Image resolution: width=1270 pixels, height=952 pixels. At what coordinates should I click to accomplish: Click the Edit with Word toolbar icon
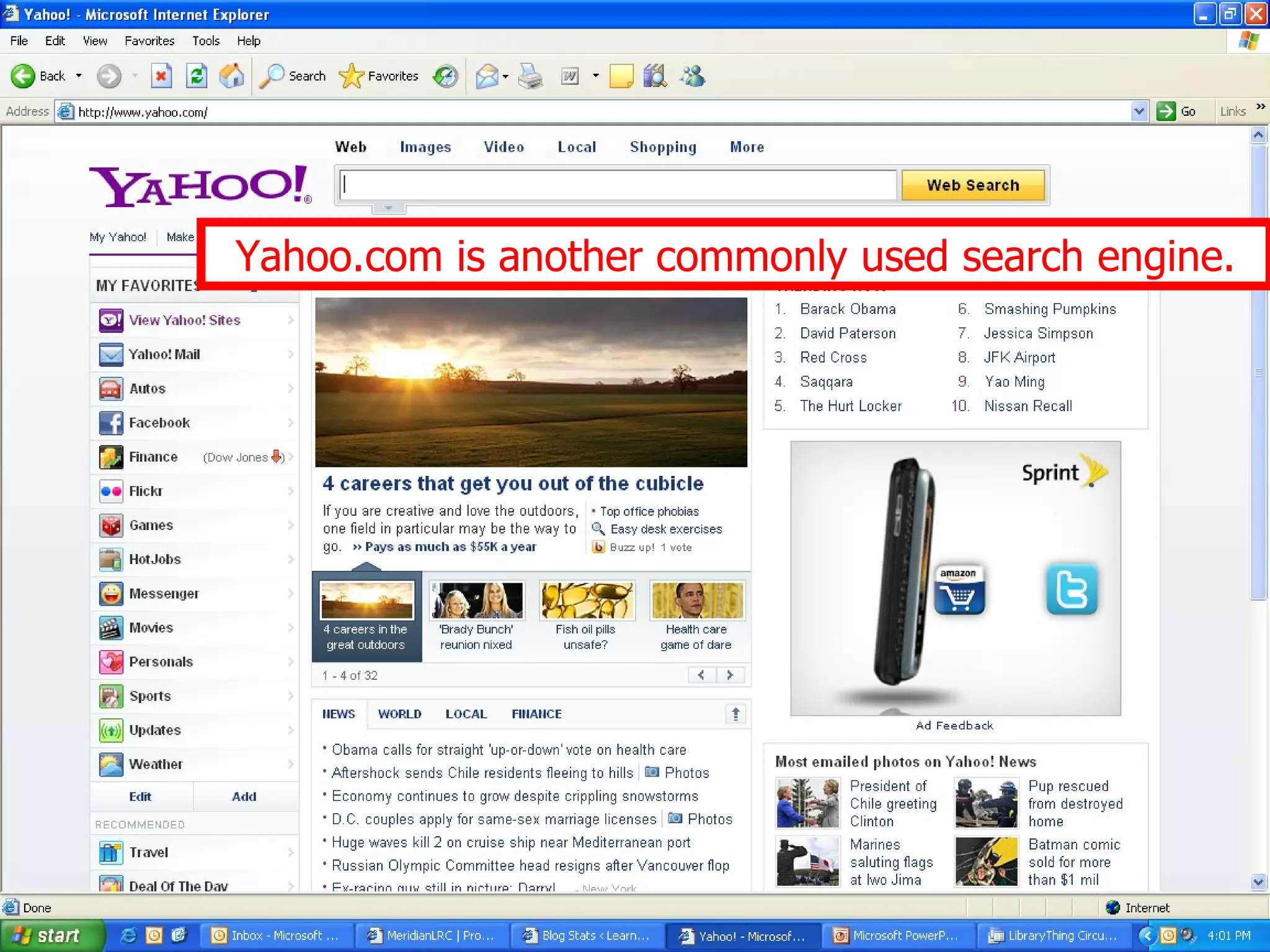coord(570,76)
